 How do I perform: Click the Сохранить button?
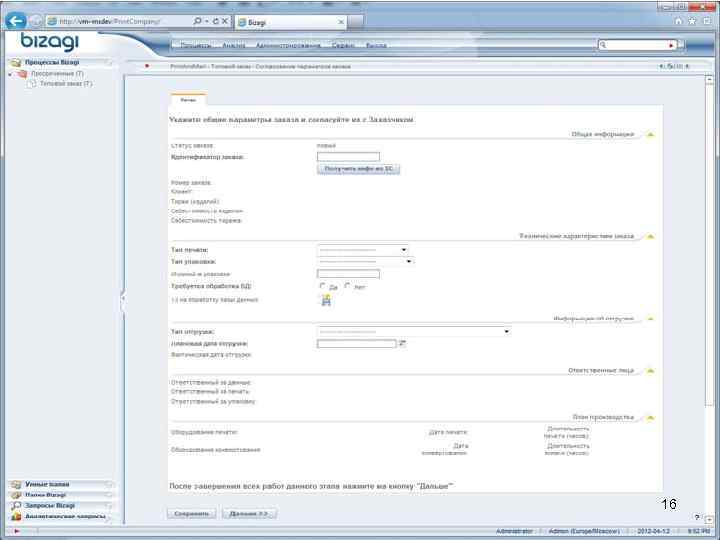(x=191, y=513)
